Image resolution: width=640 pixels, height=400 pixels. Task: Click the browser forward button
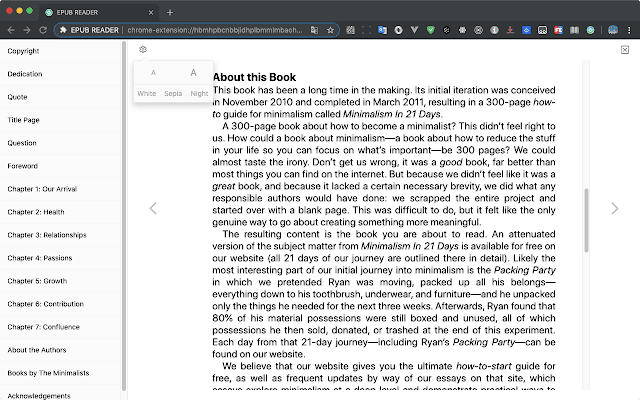(27, 30)
